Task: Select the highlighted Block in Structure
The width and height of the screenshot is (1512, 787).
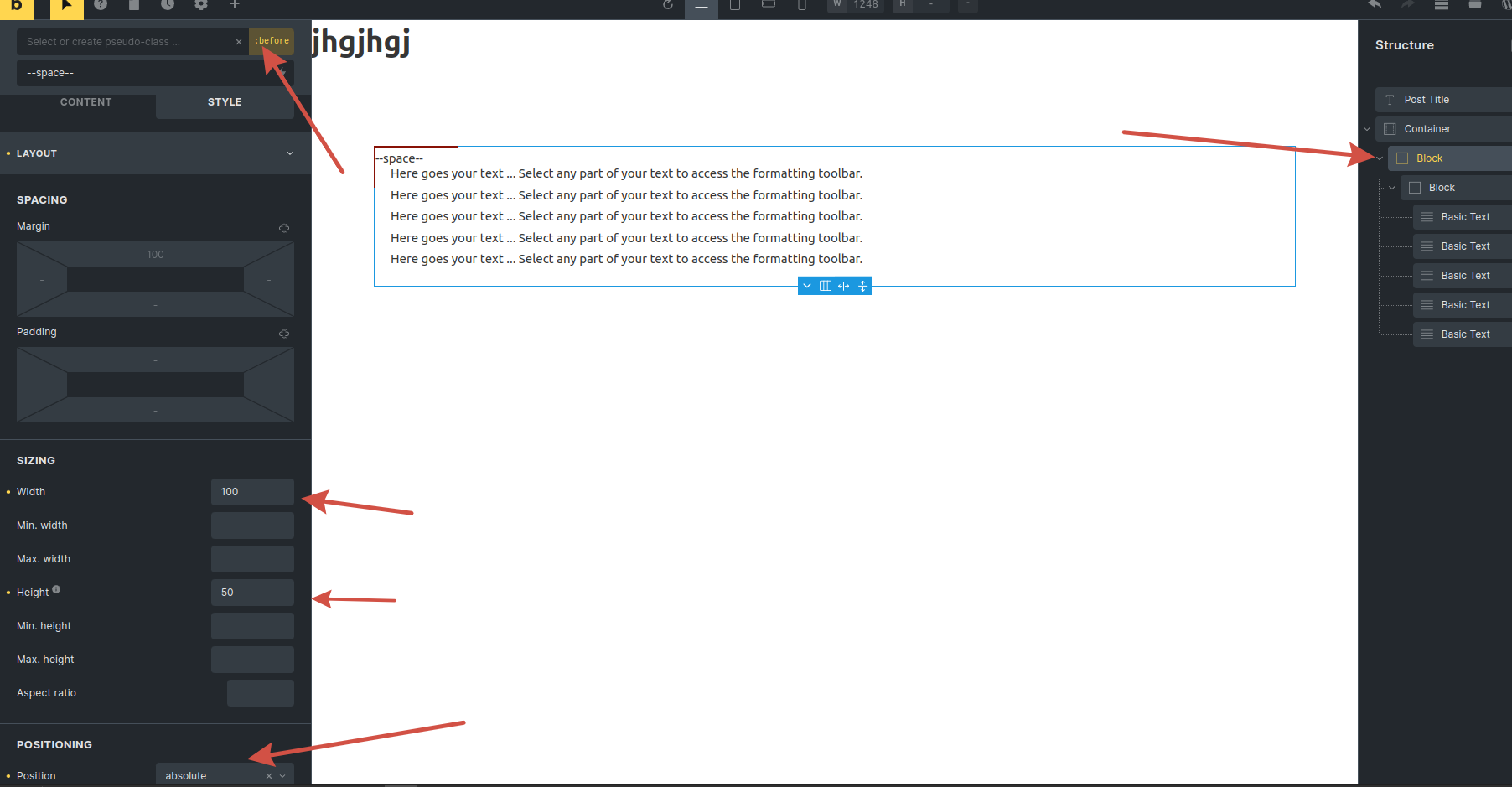Action: pyautogui.click(x=1450, y=158)
